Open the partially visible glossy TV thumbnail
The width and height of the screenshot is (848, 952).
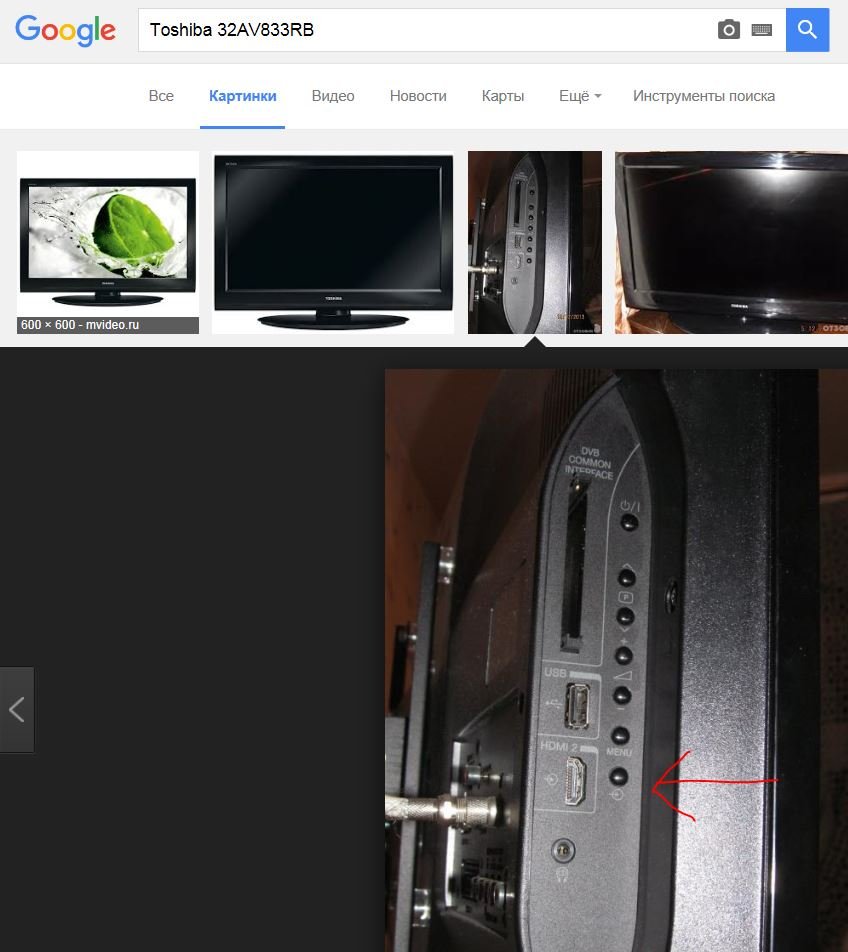tap(731, 242)
